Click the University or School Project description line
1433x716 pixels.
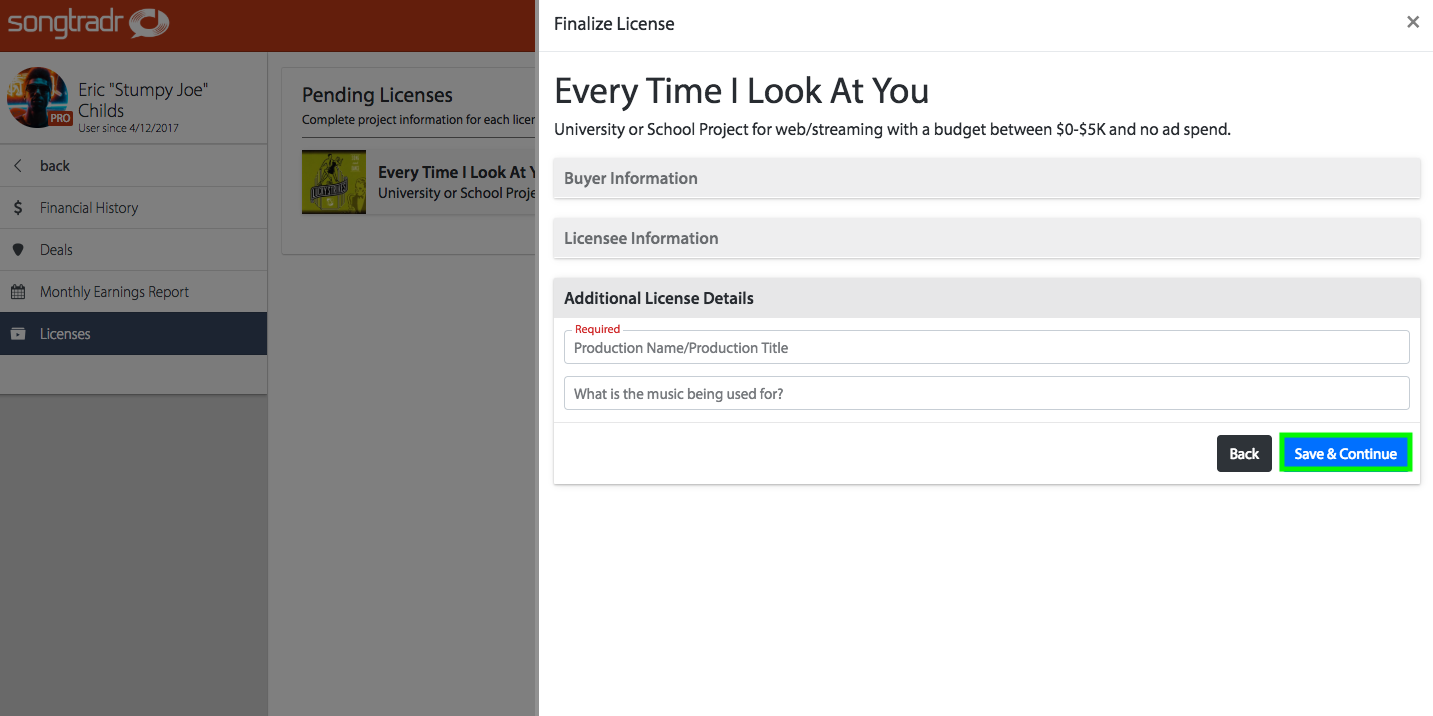892,129
